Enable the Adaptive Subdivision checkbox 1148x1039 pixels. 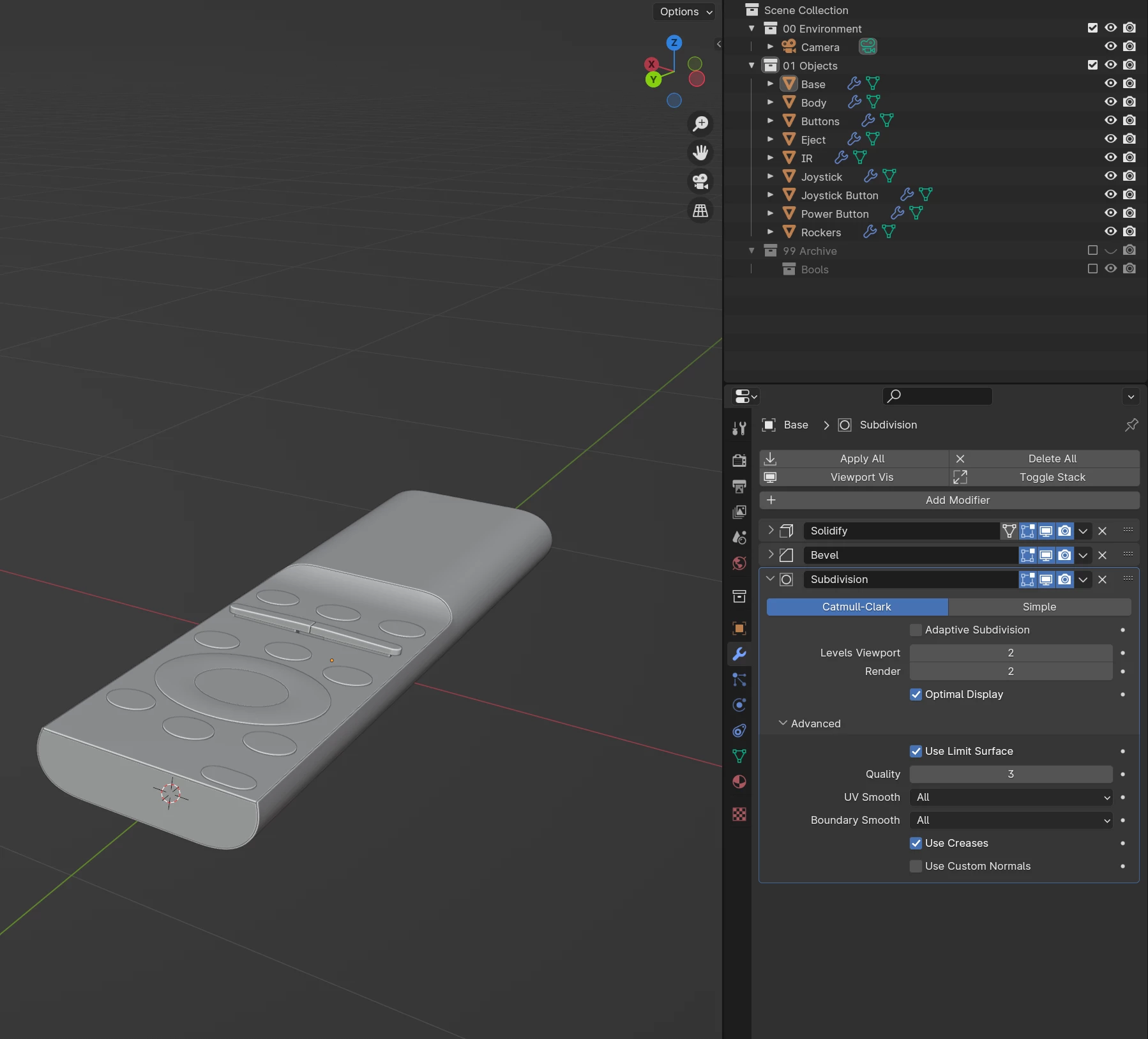pos(916,630)
